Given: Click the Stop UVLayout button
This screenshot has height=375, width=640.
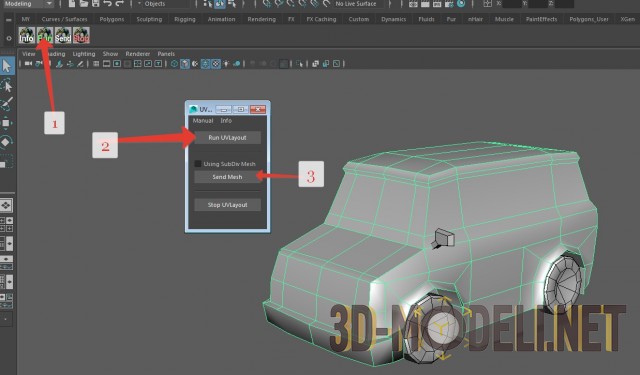Looking at the screenshot, I should (x=227, y=205).
